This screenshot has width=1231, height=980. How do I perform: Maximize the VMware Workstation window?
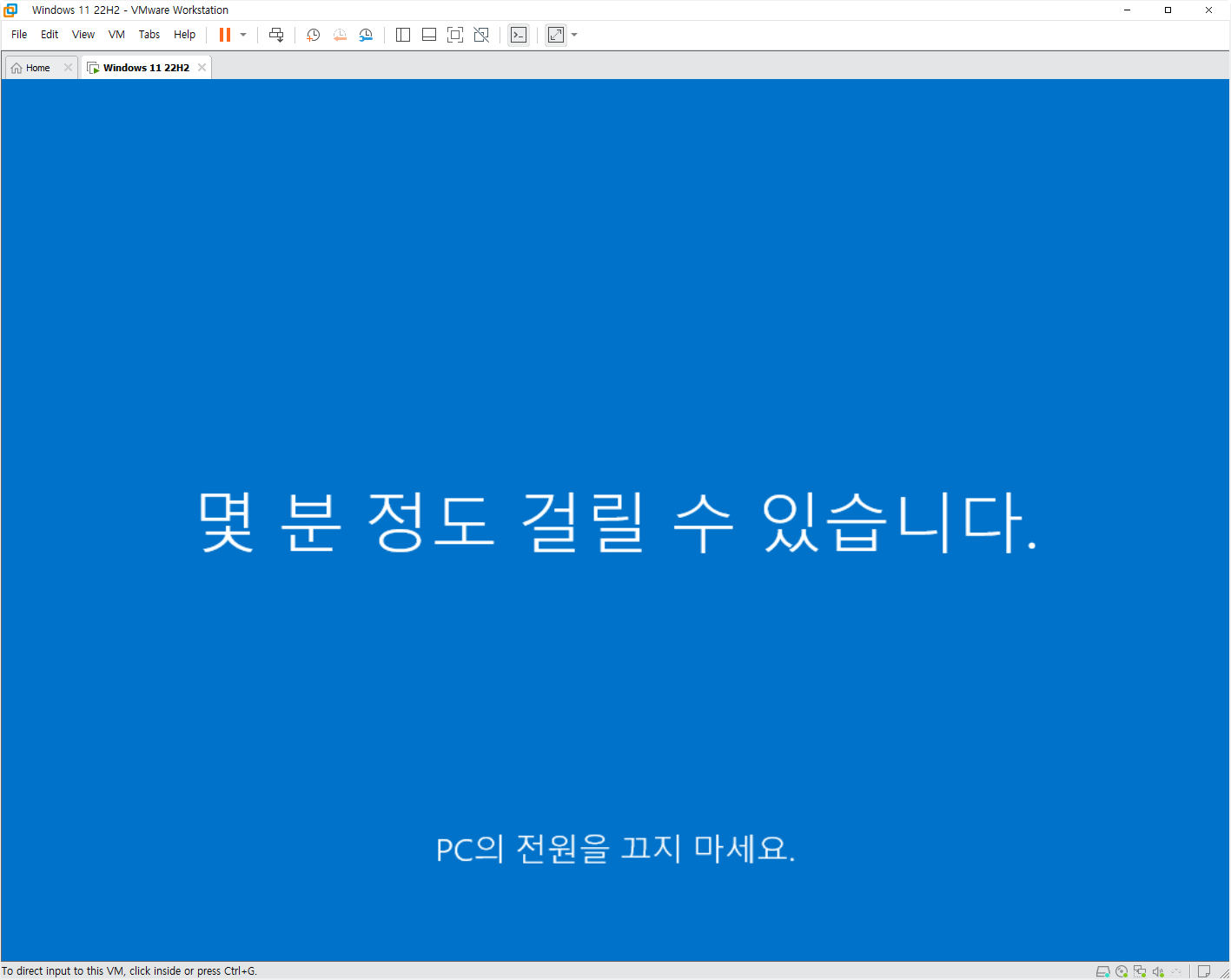(1168, 10)
